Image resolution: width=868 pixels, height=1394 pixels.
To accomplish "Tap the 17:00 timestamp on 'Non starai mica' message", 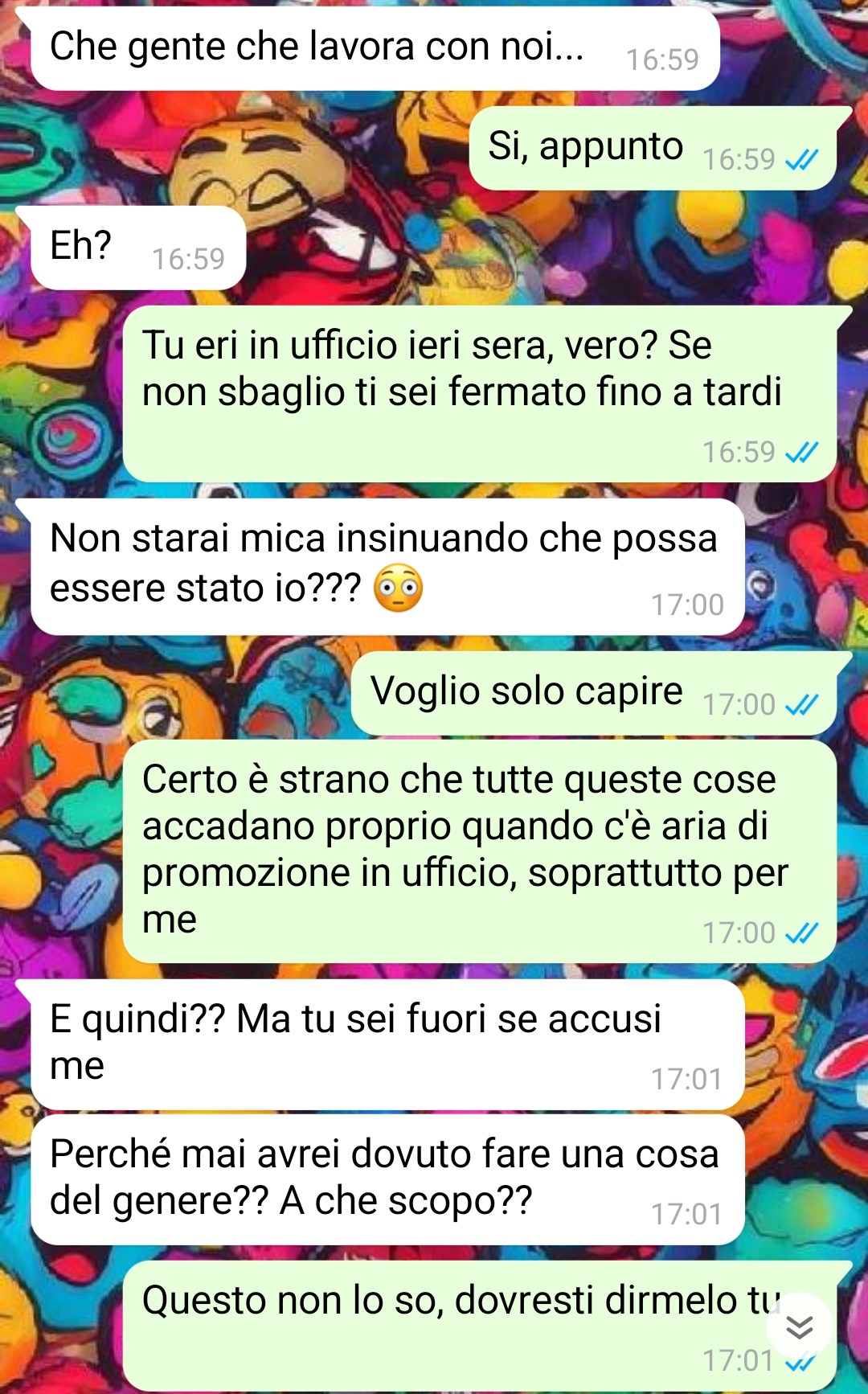I will (687, 605).
